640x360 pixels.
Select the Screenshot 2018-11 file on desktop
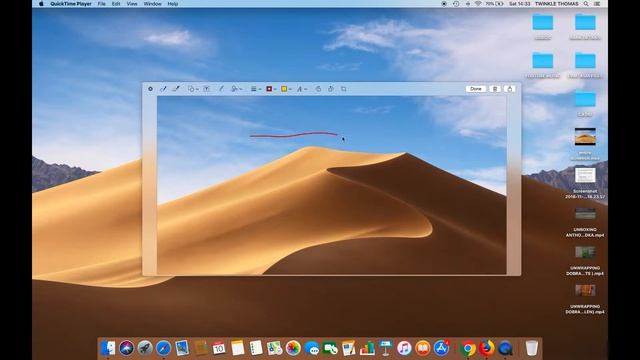(x=585, y=183)
